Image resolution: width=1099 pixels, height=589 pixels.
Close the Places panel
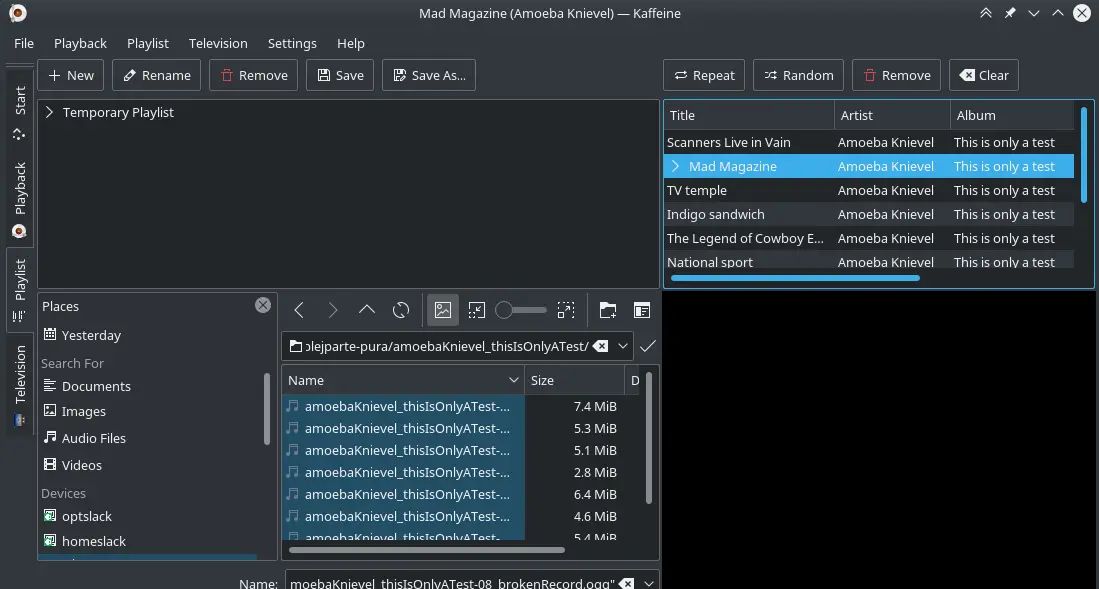(263, 305)
